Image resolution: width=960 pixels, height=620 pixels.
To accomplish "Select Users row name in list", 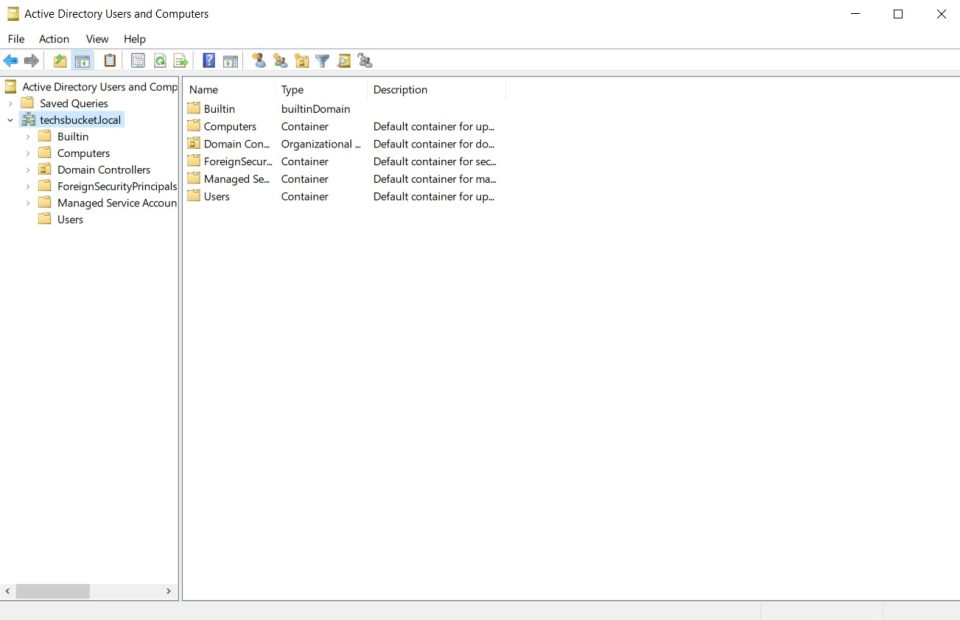I will (x=217, y=196).
